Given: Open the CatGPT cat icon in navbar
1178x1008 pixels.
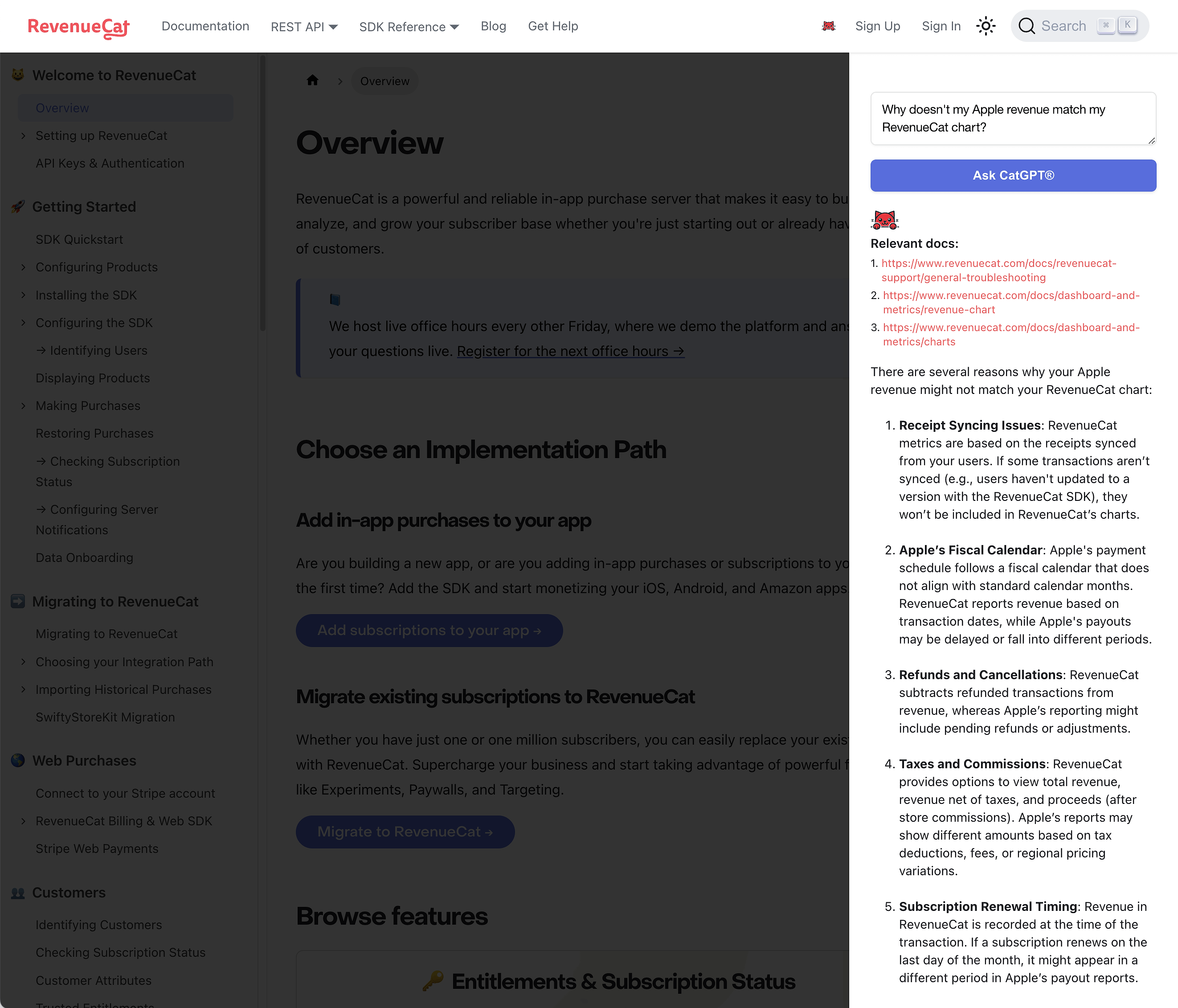Looking at the screenshot, I should tap(828, 26).
